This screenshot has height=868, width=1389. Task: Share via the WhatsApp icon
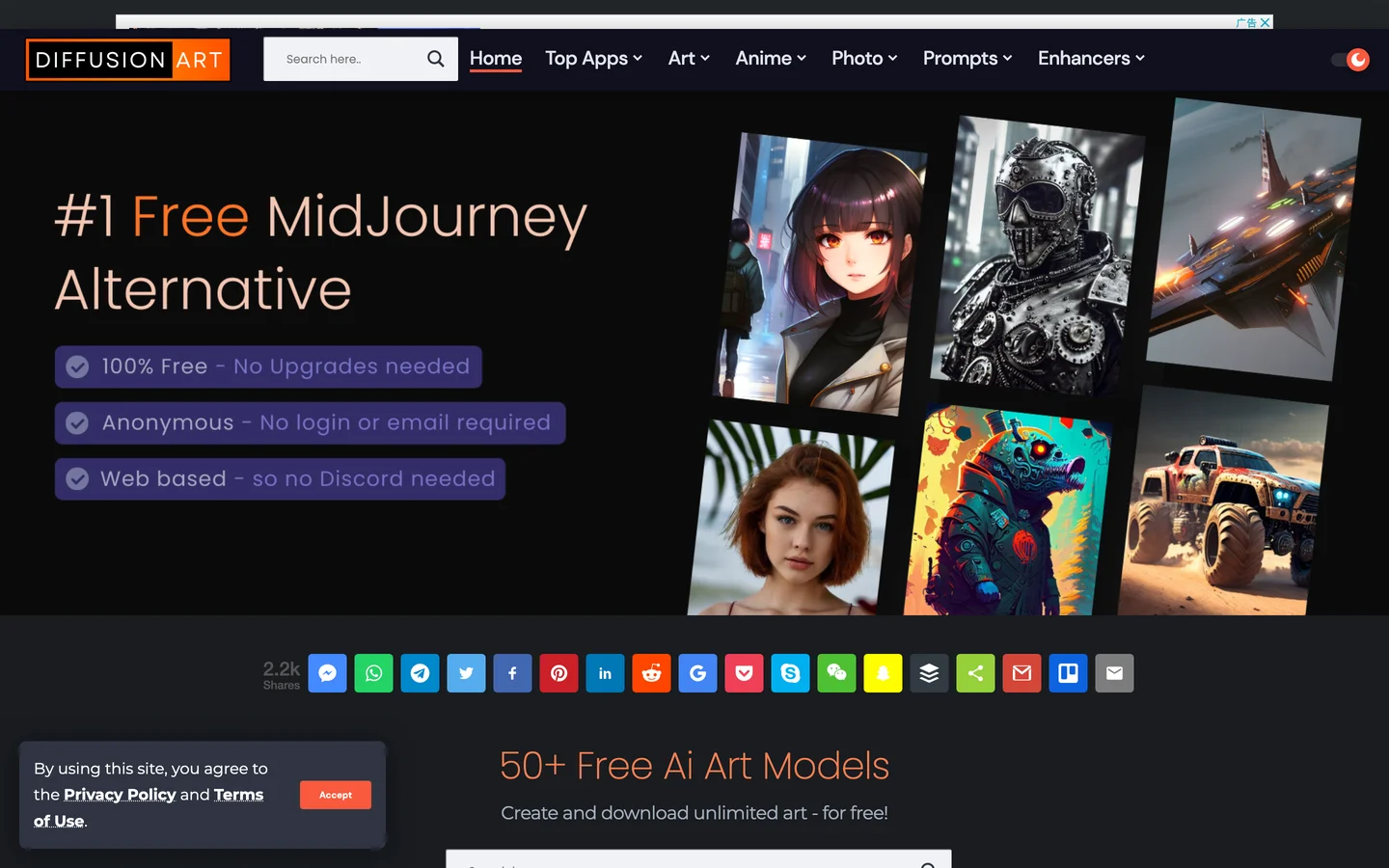[x=373, y=673]
